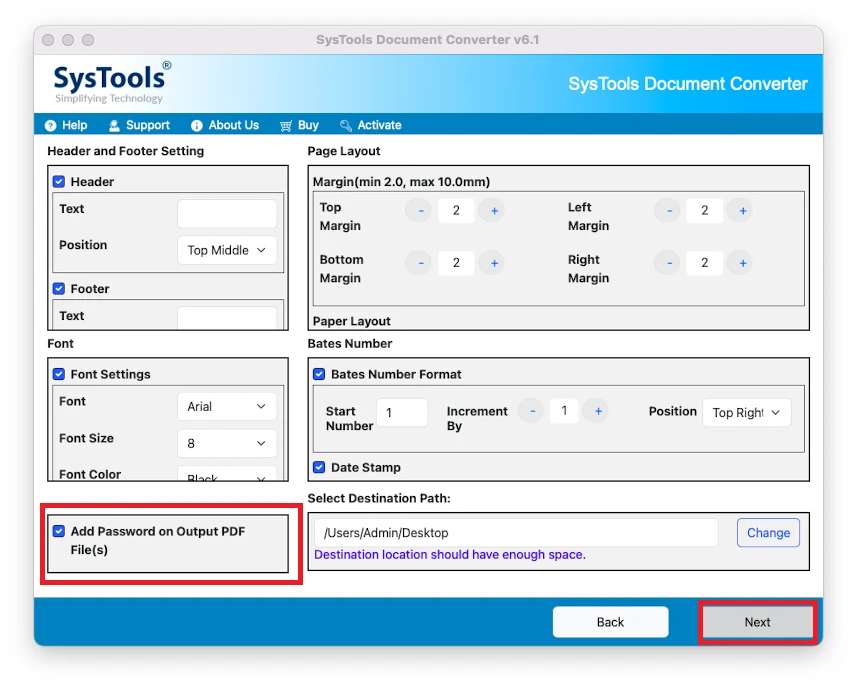Viewport: 857px width, 688px height.
Task: Click the Support person icon
Action: tap(114, 126)
